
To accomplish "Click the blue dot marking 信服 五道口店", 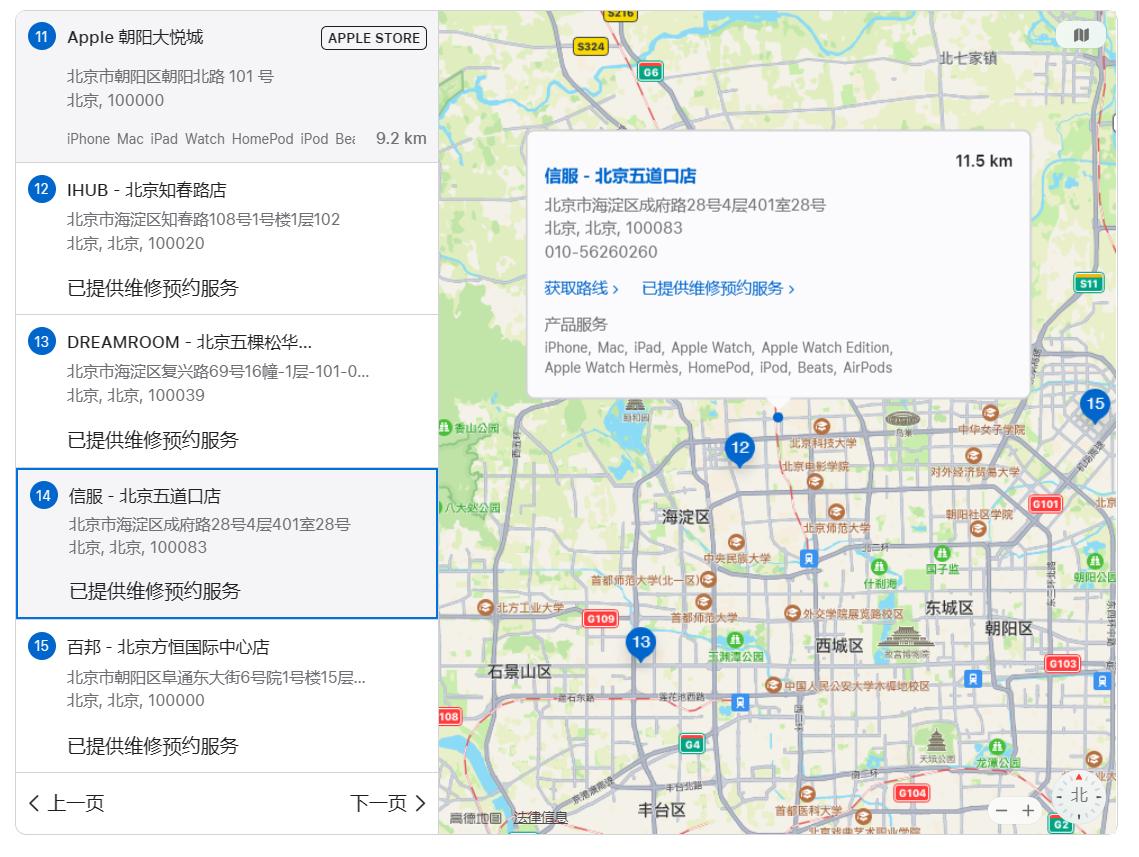I will click(778, 418).
